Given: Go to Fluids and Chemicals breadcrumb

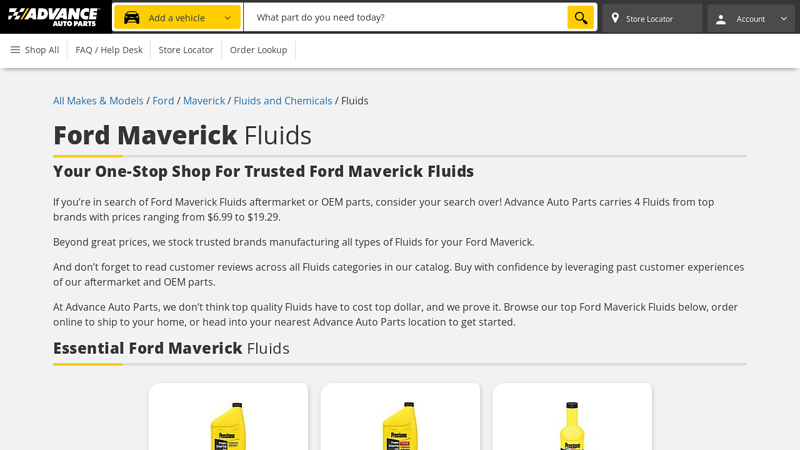Looking at the screenshot, I should 283,101.
